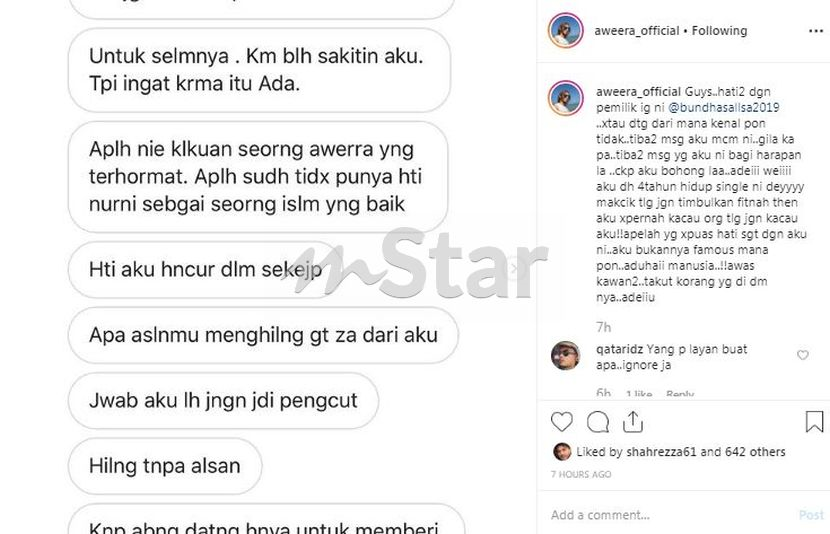The image size is (830, 534).
Task: Open the @bundhasallsa2019 mention link
Action: 724,107
